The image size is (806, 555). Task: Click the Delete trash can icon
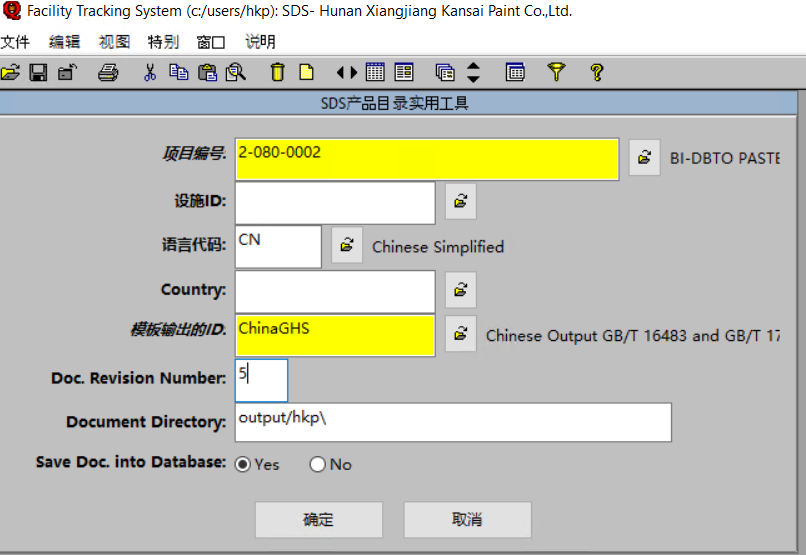point(278,72)
